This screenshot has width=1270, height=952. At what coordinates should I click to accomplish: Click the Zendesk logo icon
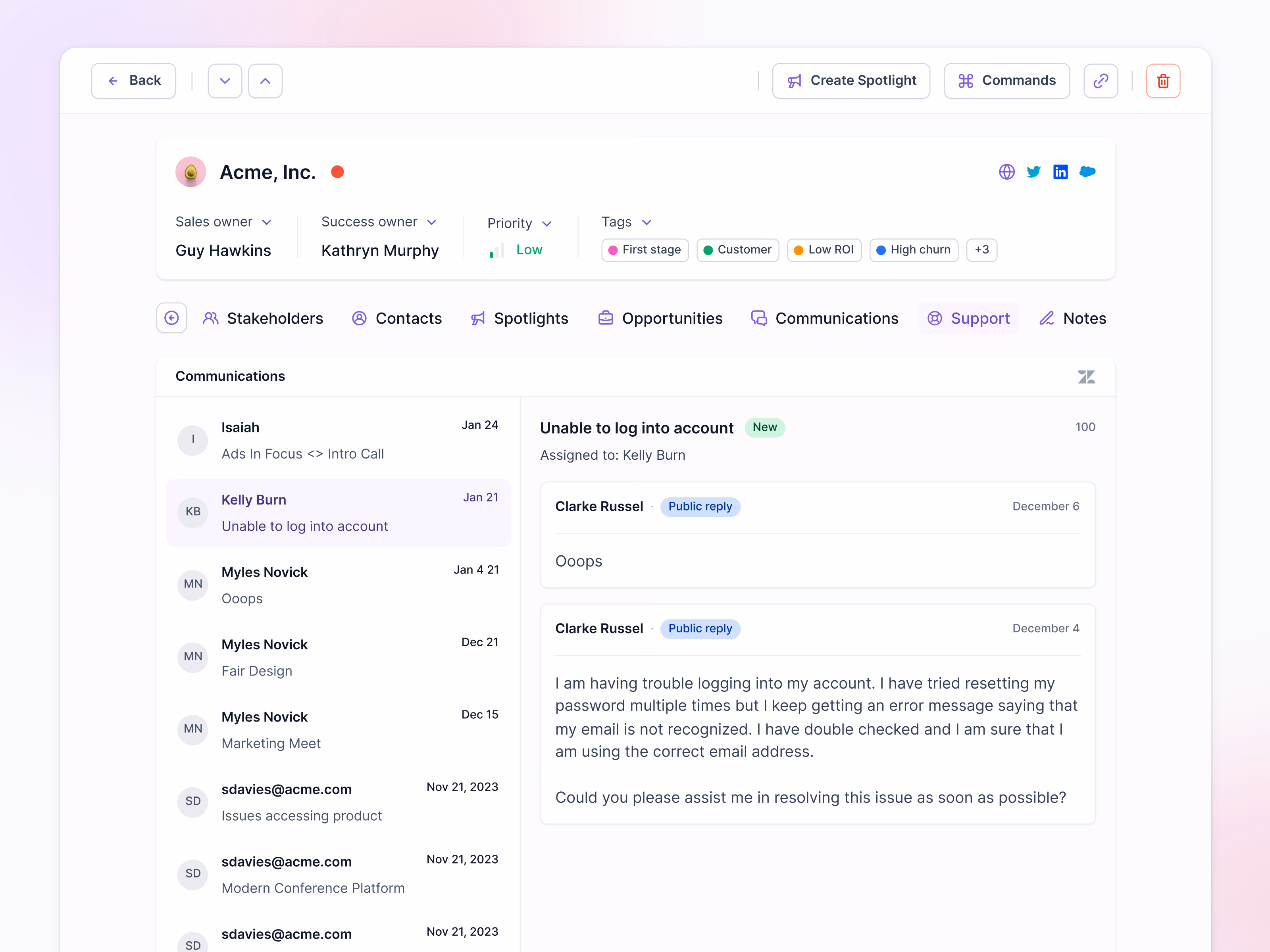point(1086,376)
